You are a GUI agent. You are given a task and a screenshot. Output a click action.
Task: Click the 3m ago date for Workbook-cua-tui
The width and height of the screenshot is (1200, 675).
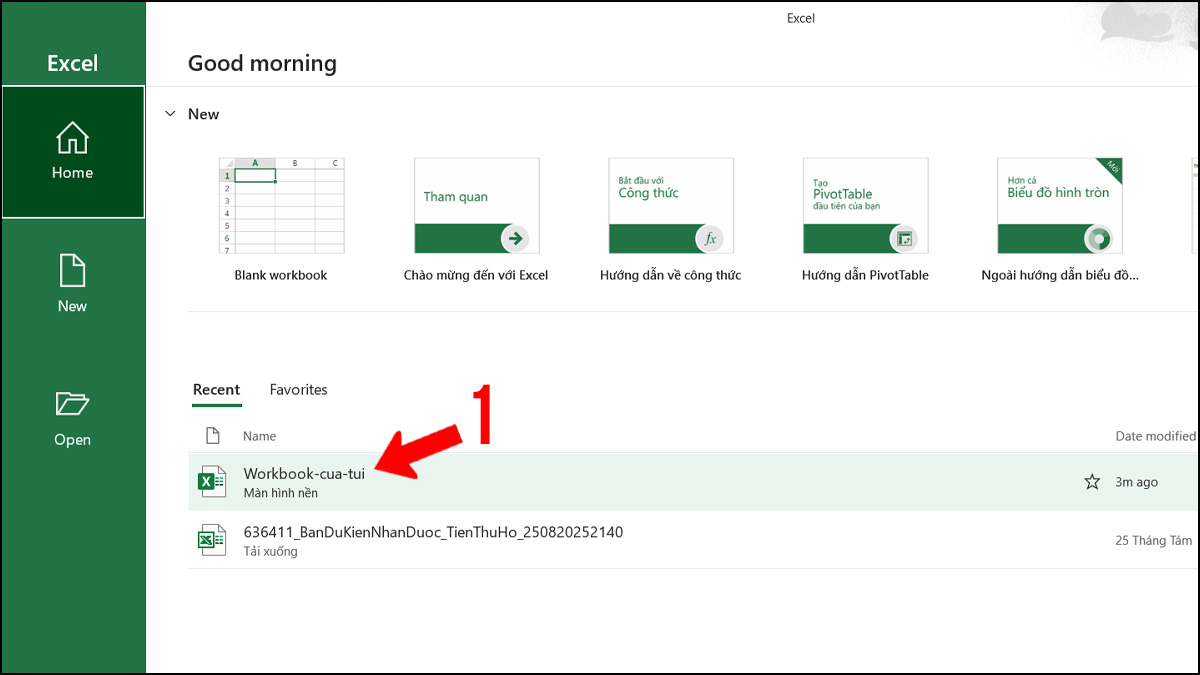(x=1136, y=482)
